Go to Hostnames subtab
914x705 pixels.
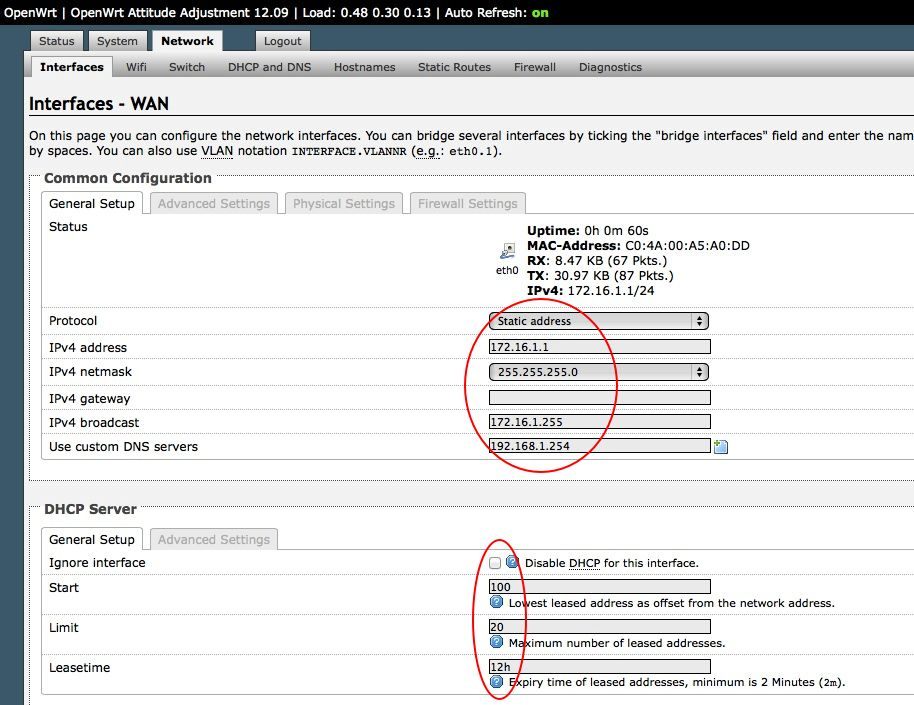pos(364,67)
